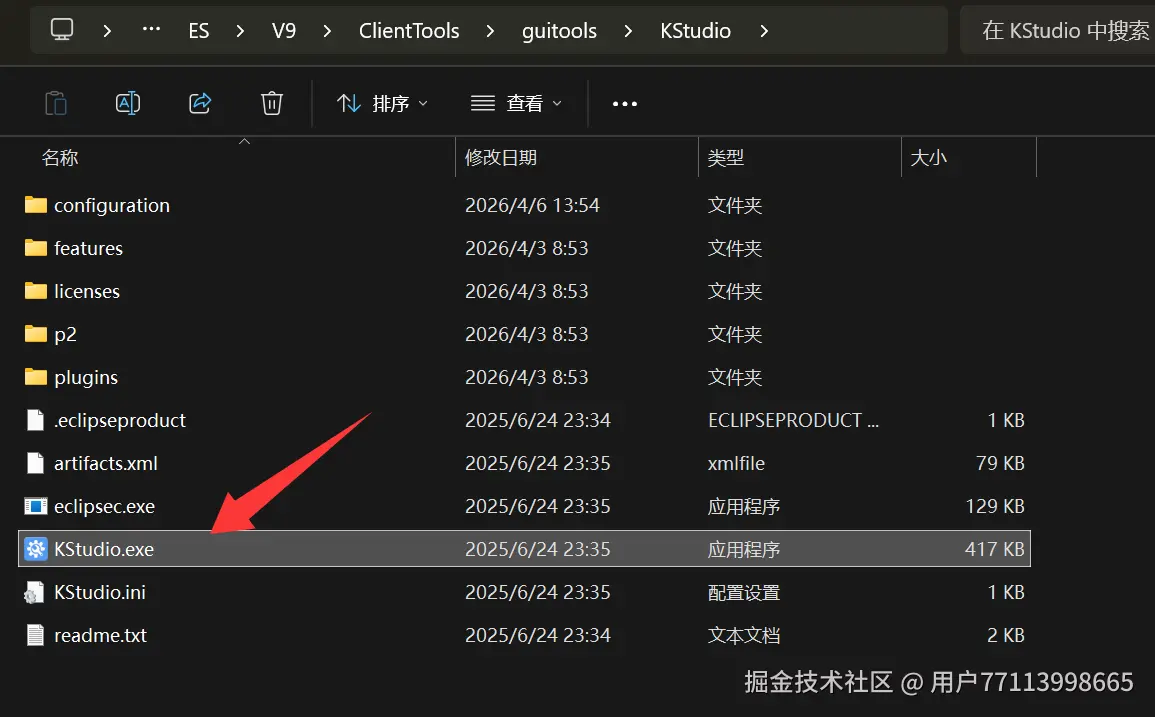The width and height of the screenshot is (1155, 717).
Task: Open the 排序 sort dropdown
Action: pyautogui.click(x=382, y=103)
